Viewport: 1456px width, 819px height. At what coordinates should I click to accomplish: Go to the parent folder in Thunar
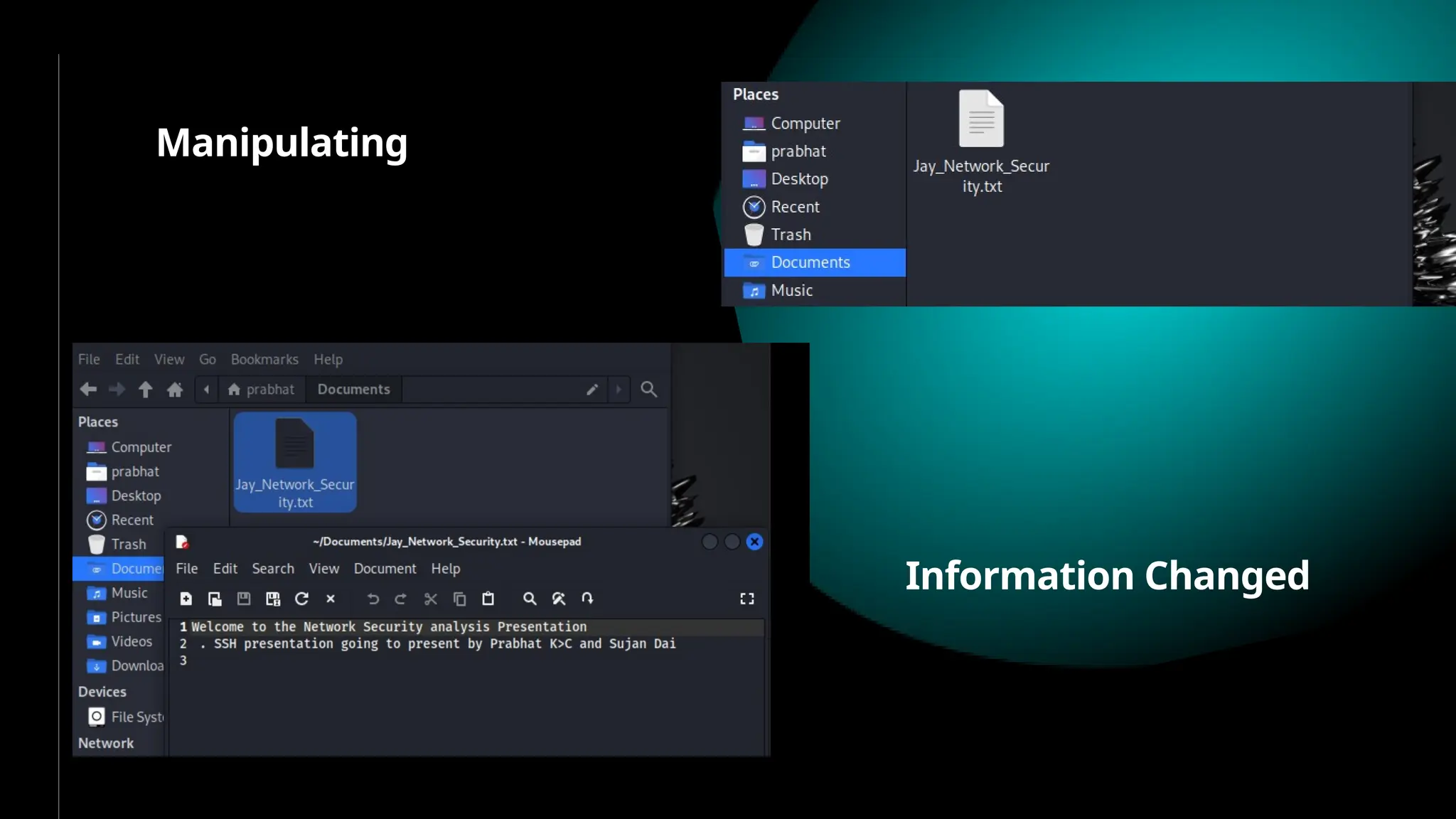click(x=146, y=390)
